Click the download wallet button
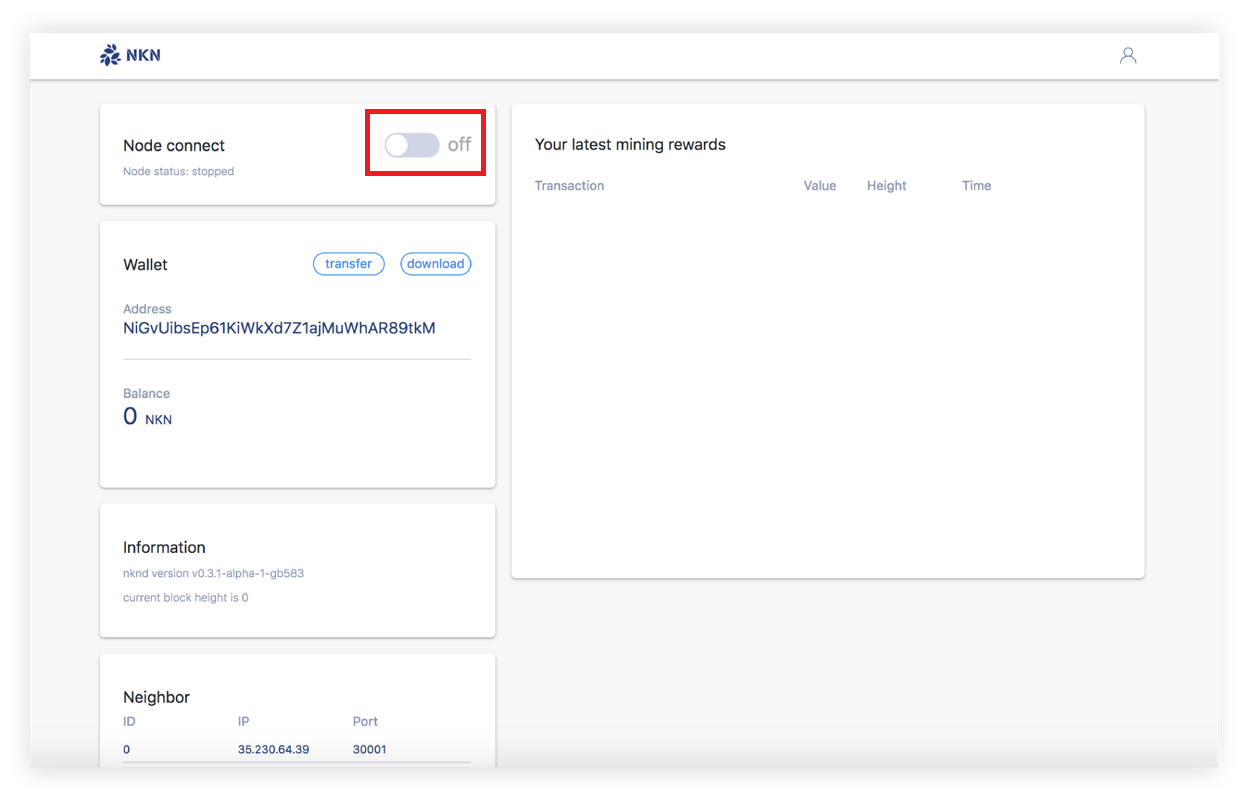 pos(435,264)
